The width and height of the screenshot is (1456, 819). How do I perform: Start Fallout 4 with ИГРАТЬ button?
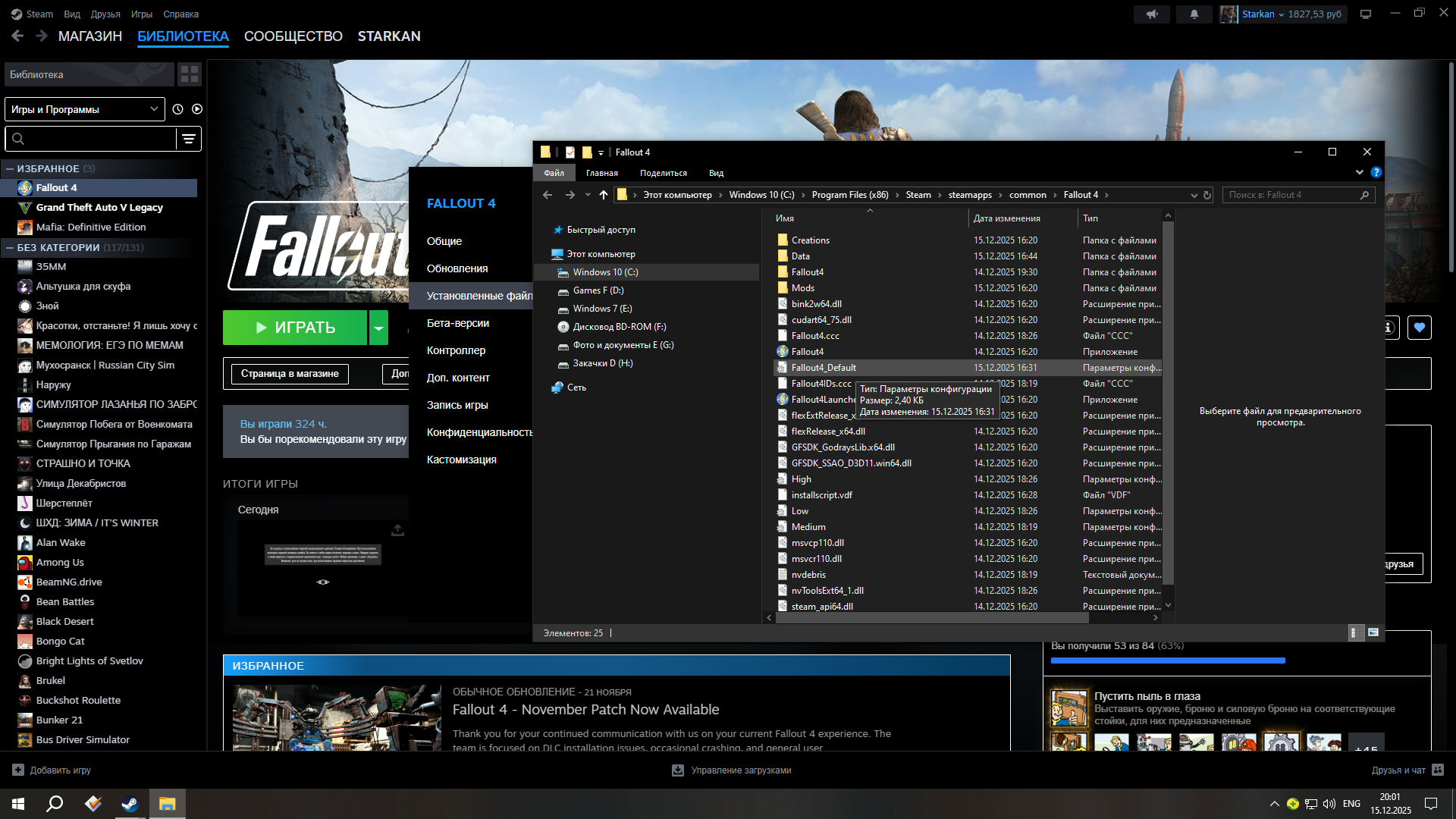(x=295, y=328)
